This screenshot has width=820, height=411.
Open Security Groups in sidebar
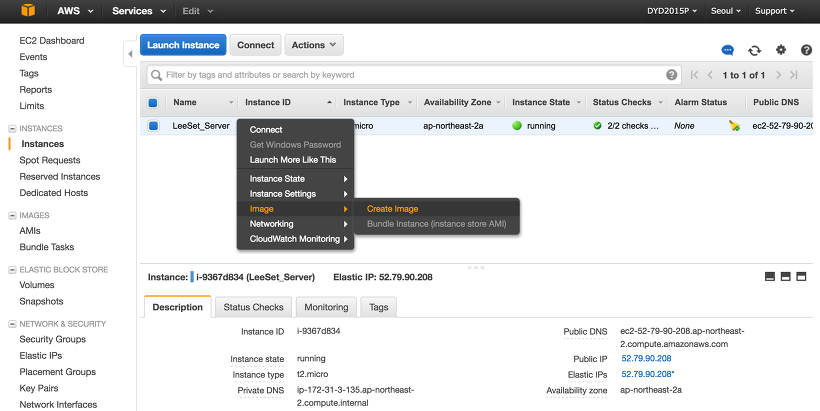(52, 339)
